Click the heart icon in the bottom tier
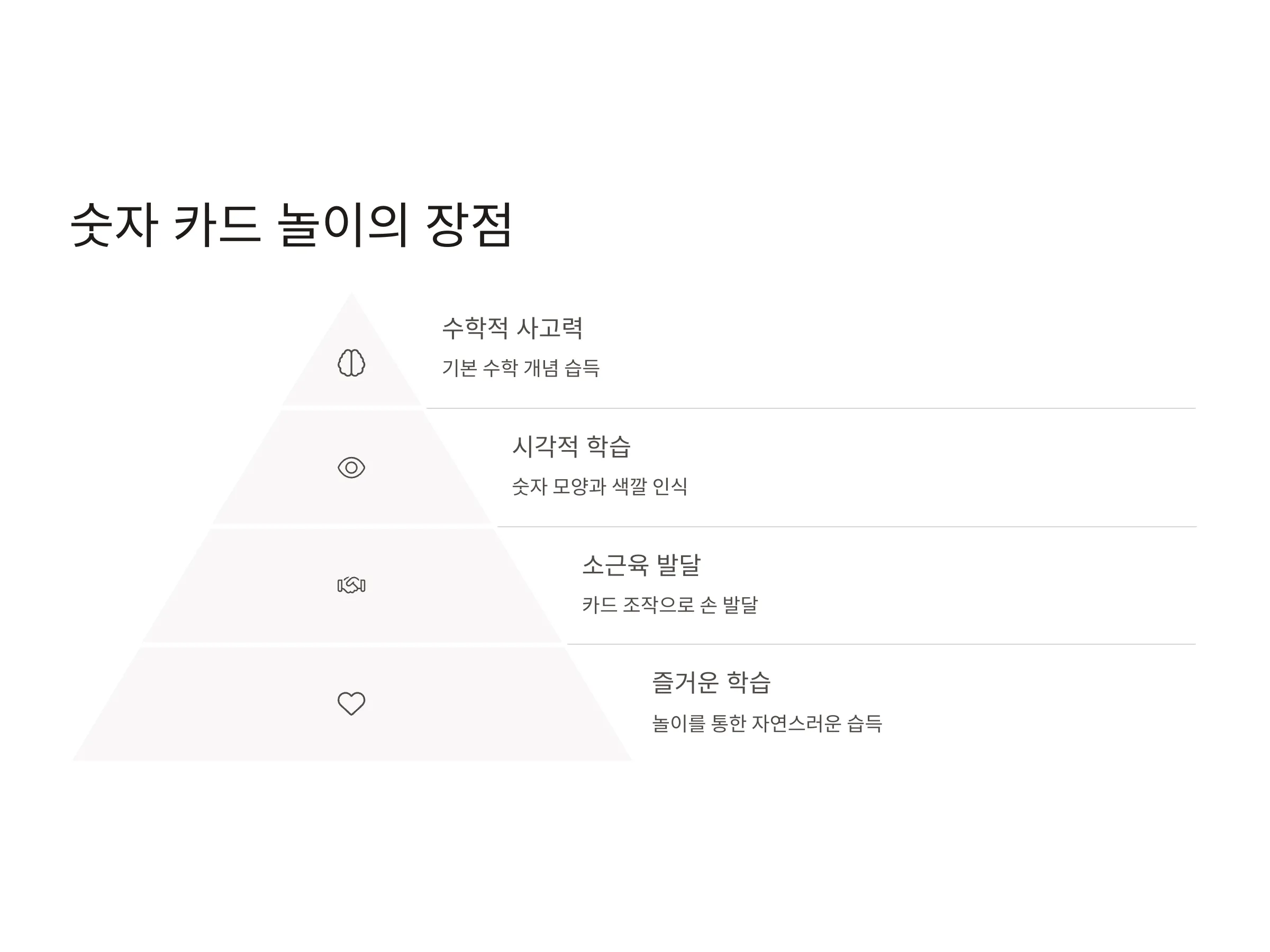1270x952 pixels. tap(351, 703)
